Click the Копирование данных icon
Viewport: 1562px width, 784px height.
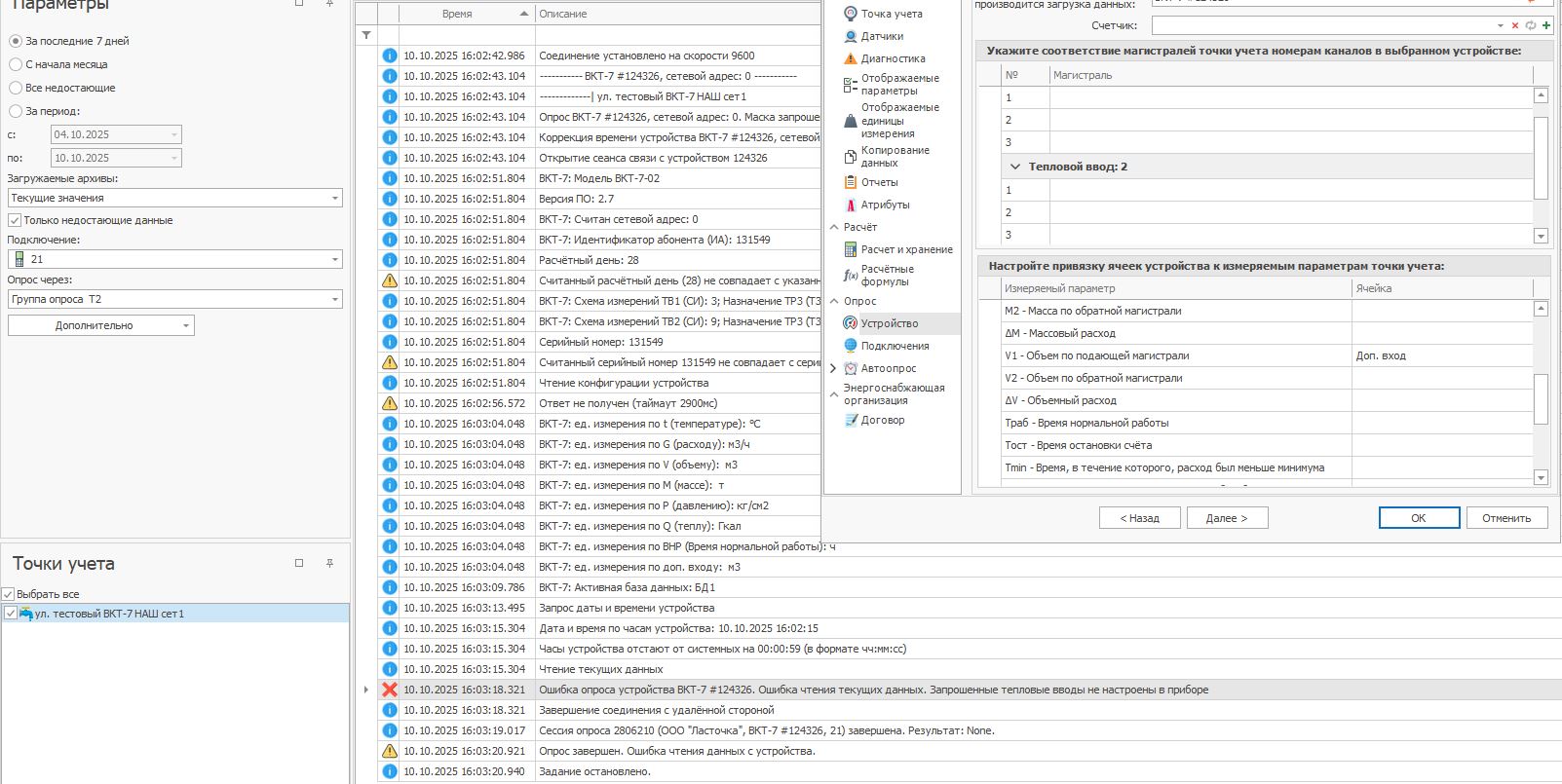coord(850,157)
